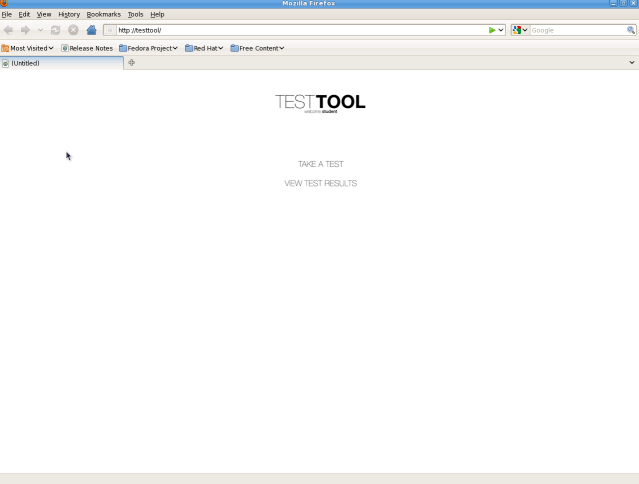The width and height of the screenshot is (639, 484).
Task: Open the Tools menu
Action: pyautogui.click(x=135, y=14)
